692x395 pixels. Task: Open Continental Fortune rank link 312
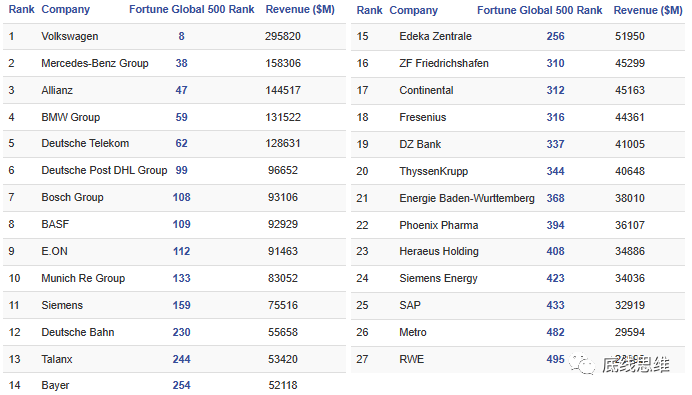click(x=555, y=90)
